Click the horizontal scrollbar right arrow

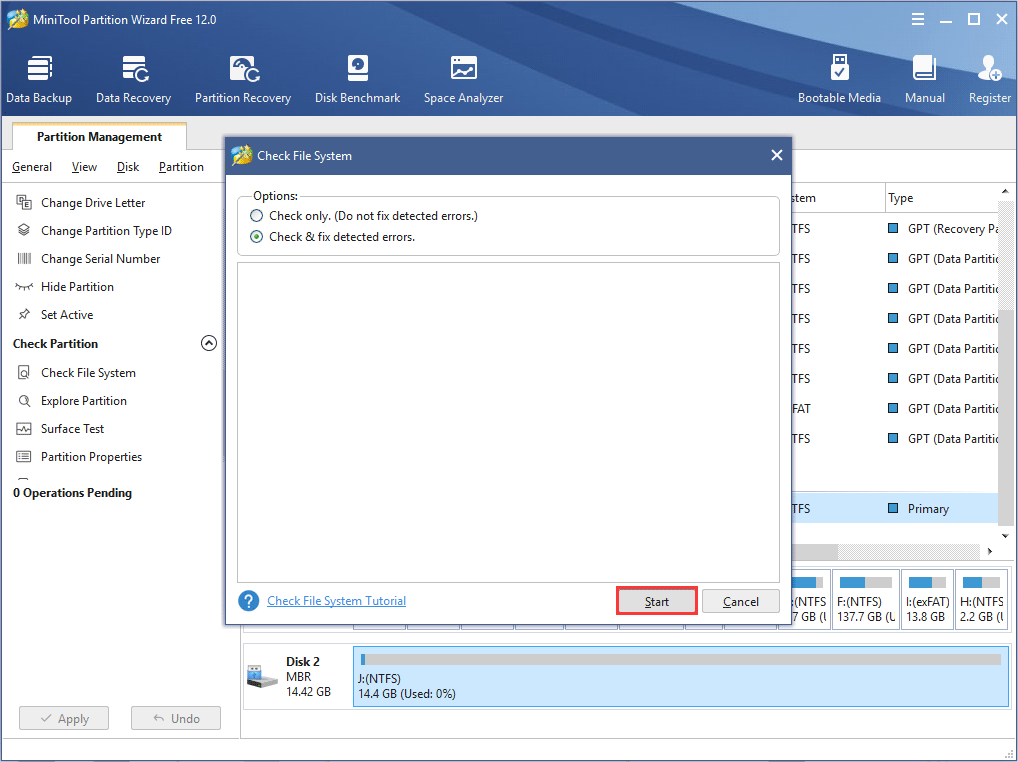(989, 551)
